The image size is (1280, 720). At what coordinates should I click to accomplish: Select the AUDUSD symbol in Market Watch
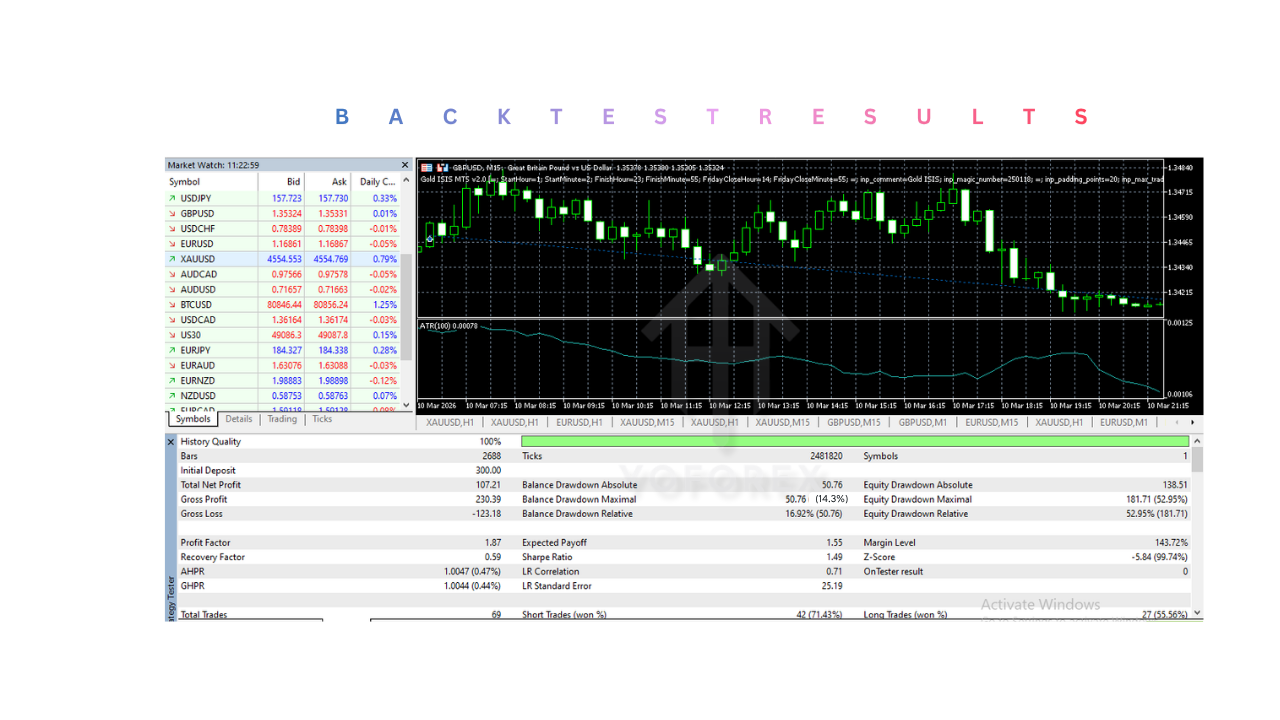198,290
